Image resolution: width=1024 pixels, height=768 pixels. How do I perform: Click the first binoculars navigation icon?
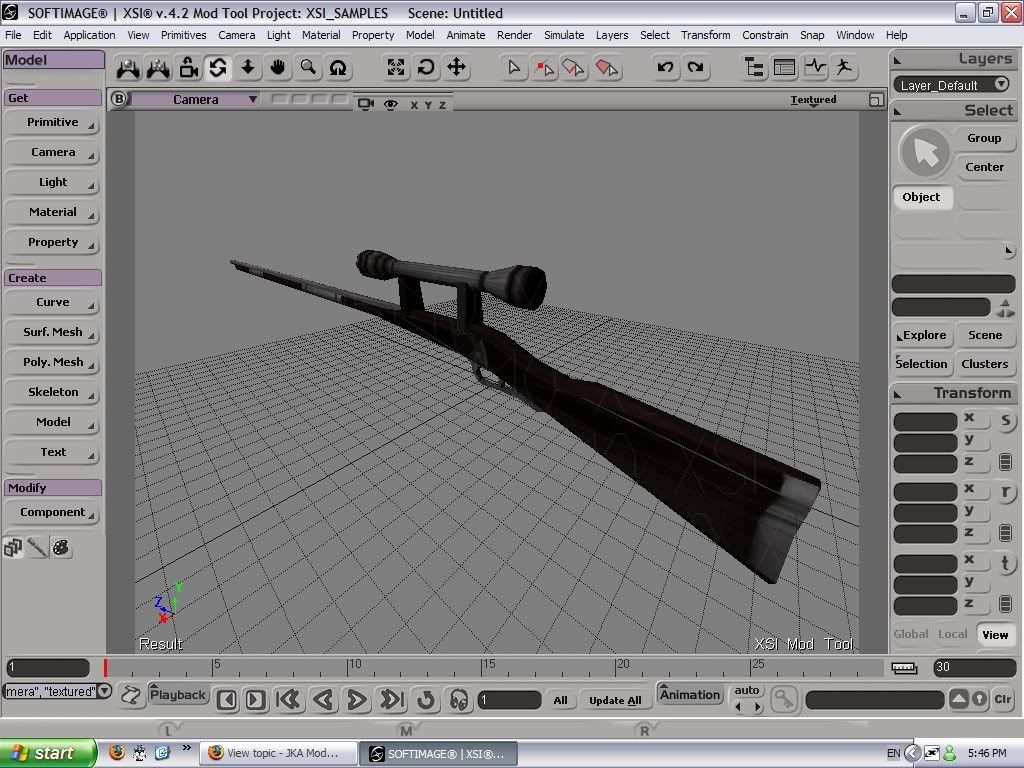click(128, 67)
